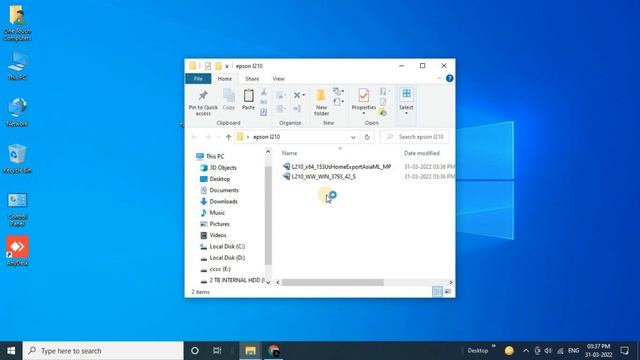Viewport: 640px width, 360px height.
Task: Collapse the ribbon with the chevron
Action: 439,78
